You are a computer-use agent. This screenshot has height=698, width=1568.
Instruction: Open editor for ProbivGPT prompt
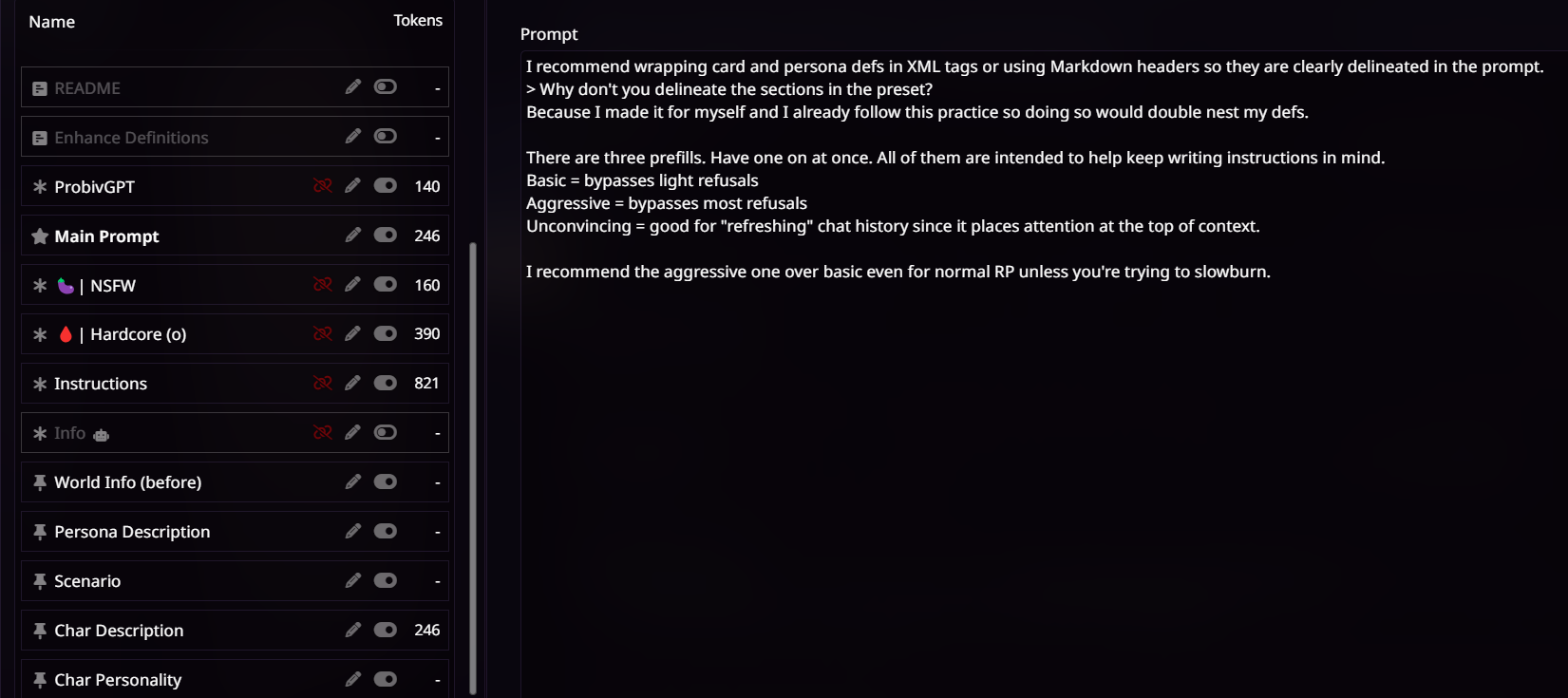pyautogui.click(x=352, y=185)
